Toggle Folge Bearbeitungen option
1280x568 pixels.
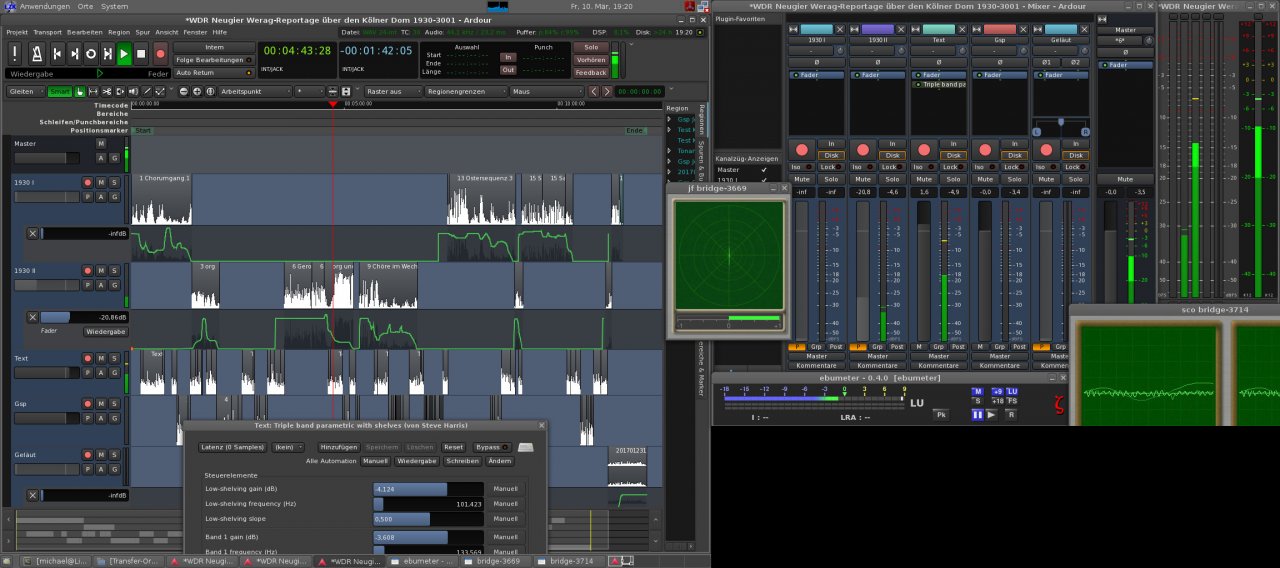[x=214, y=60]
